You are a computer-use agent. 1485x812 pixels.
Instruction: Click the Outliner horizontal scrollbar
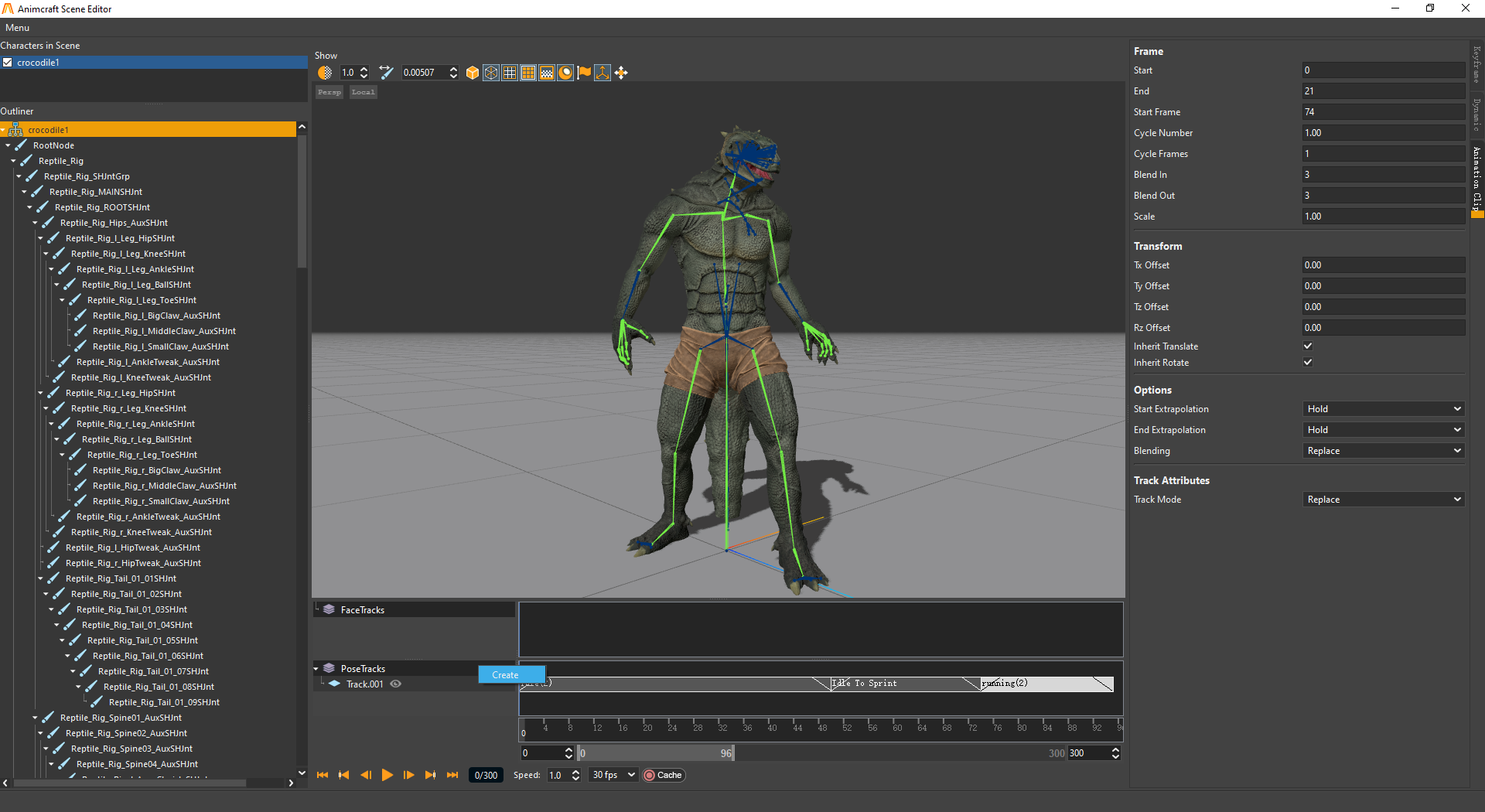(130, 783)
